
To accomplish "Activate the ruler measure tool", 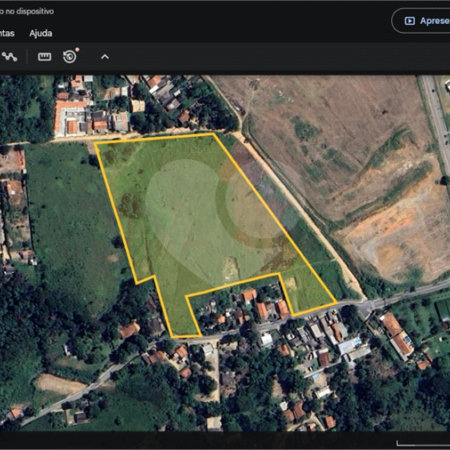I will pos(44,57).
